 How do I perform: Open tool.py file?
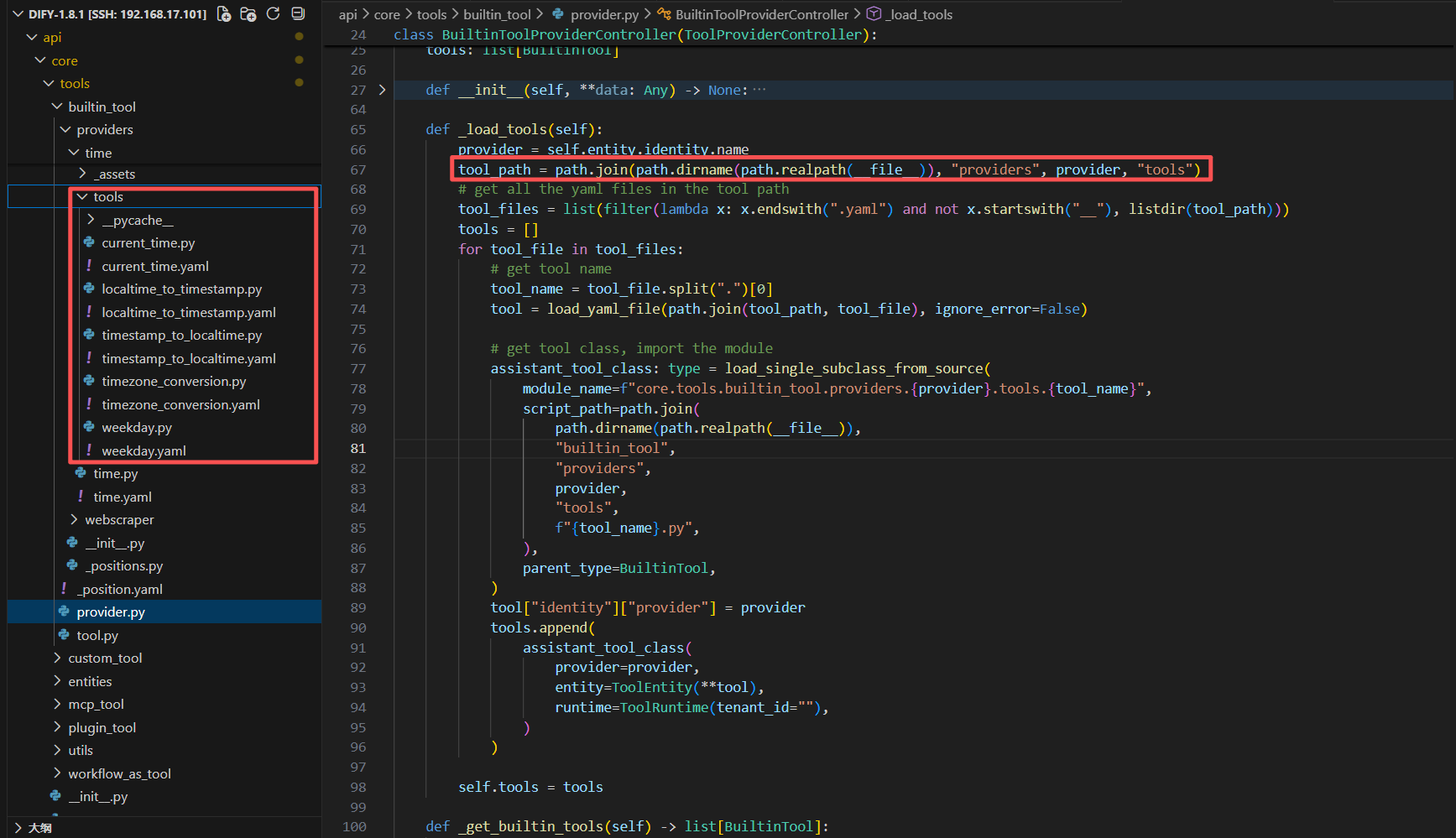97,635
